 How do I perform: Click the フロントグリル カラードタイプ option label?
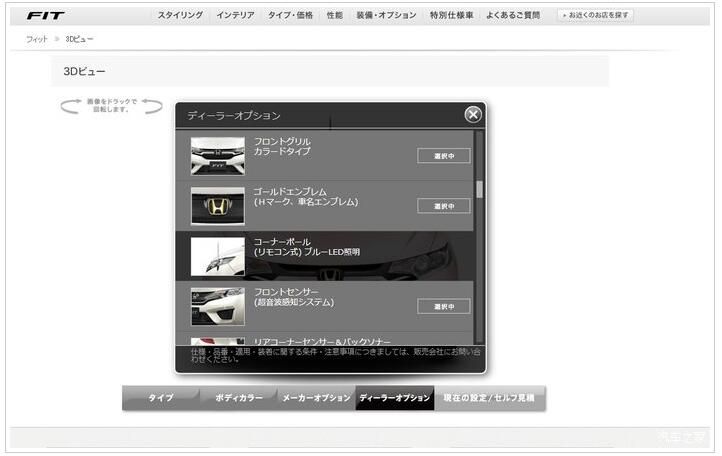(x=282, y=146)
